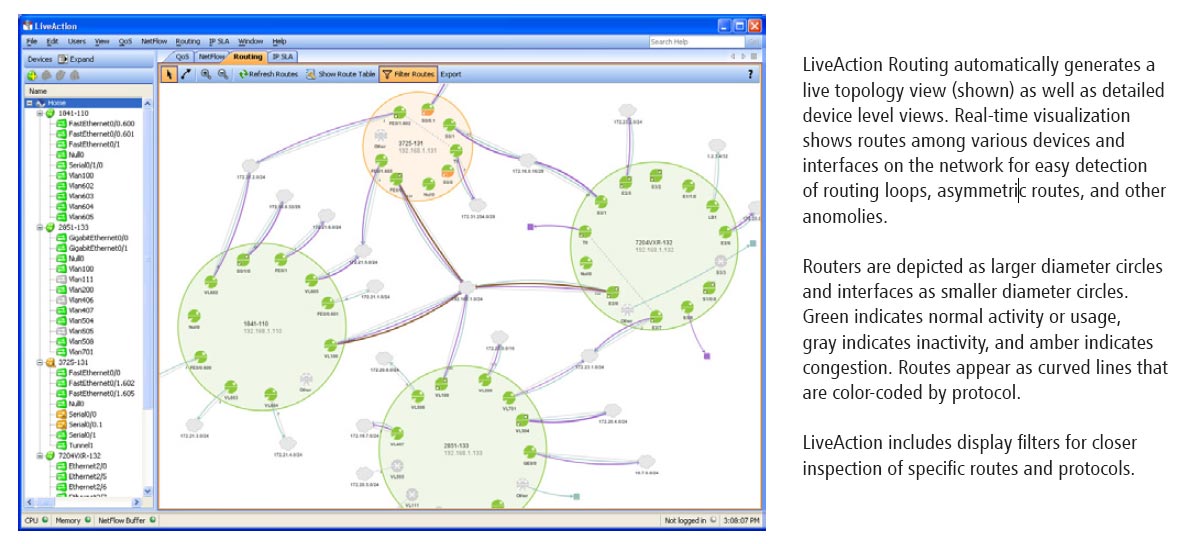Screen dimensions: 1186x544
Task: Click the 1841-110 router circle in topology
Action: pos(262,328)
